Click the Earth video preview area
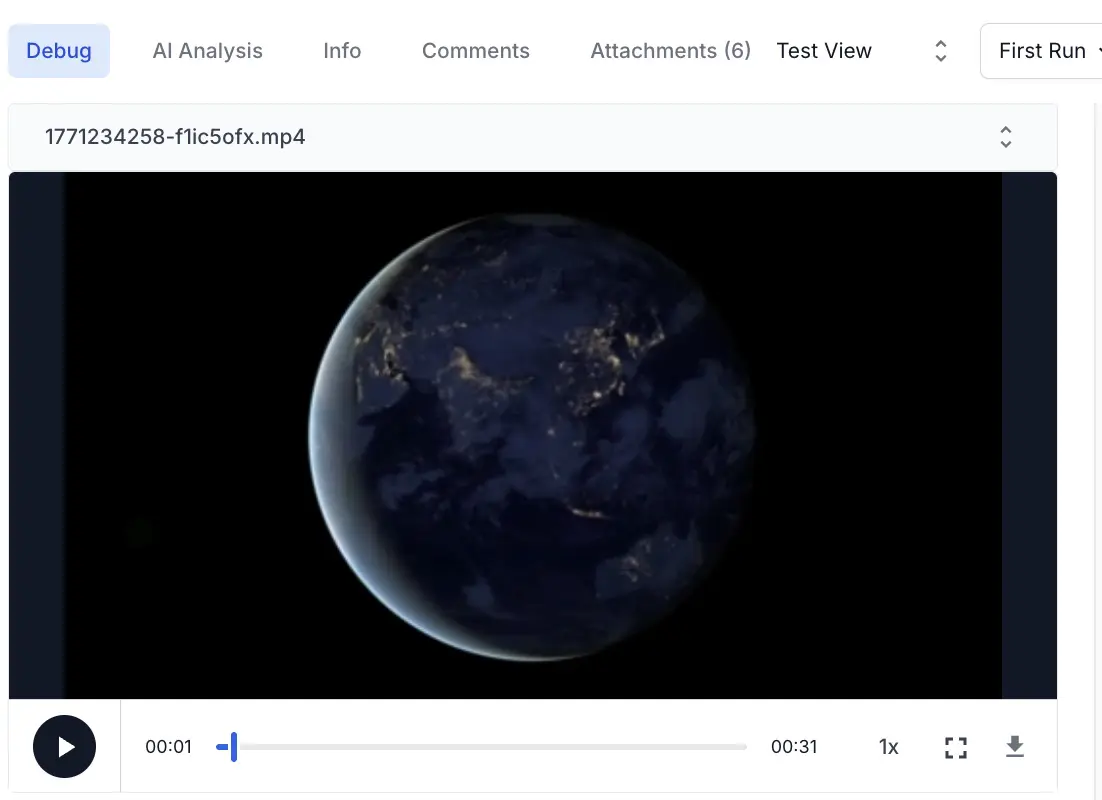This screenshot has width=1102, height=800. tap(532, 435)
